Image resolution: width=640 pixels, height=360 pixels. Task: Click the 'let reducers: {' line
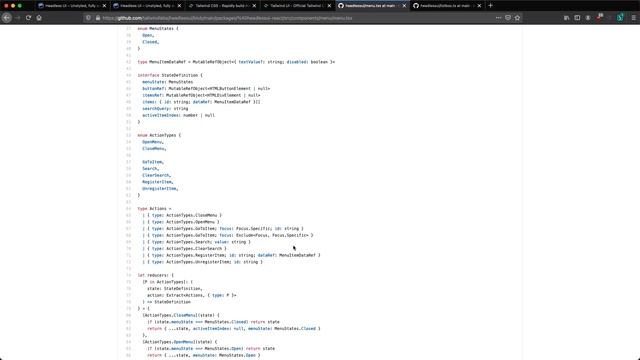(x=156, y=275)
